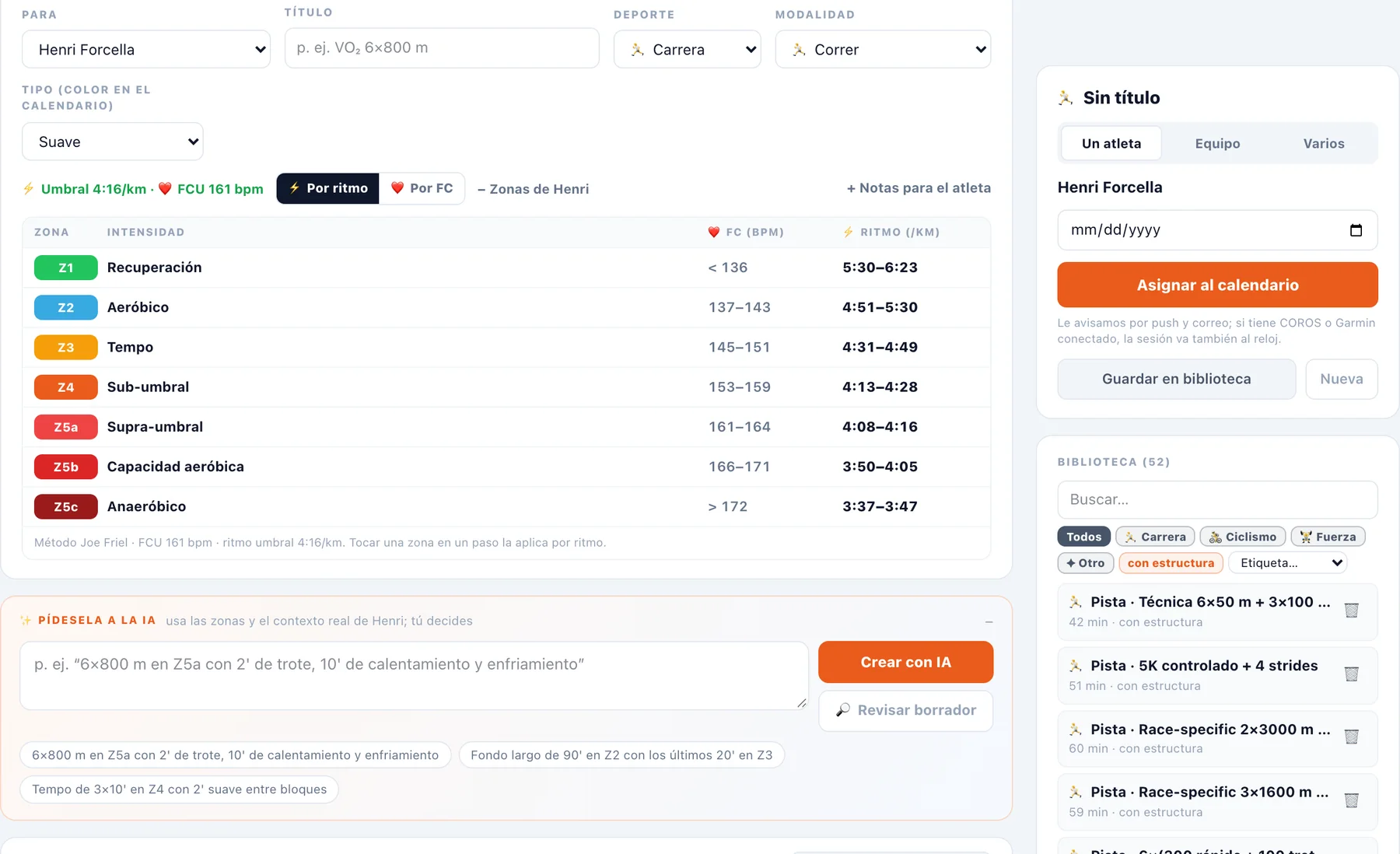Viewport: 1400px width, 854px height.
Task: Open the Etiqueta dropdown in library
Action: click(1288, 563)
